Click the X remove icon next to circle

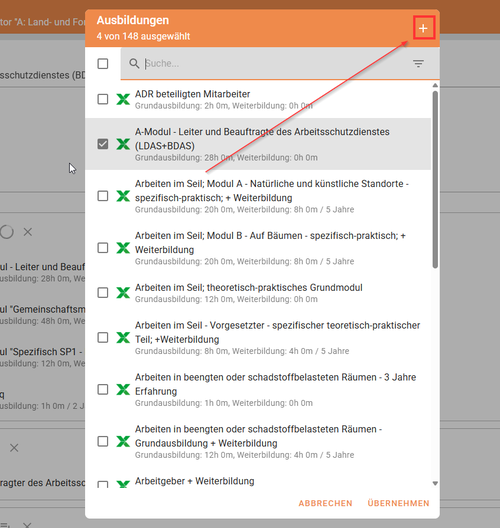coord(28,232)
